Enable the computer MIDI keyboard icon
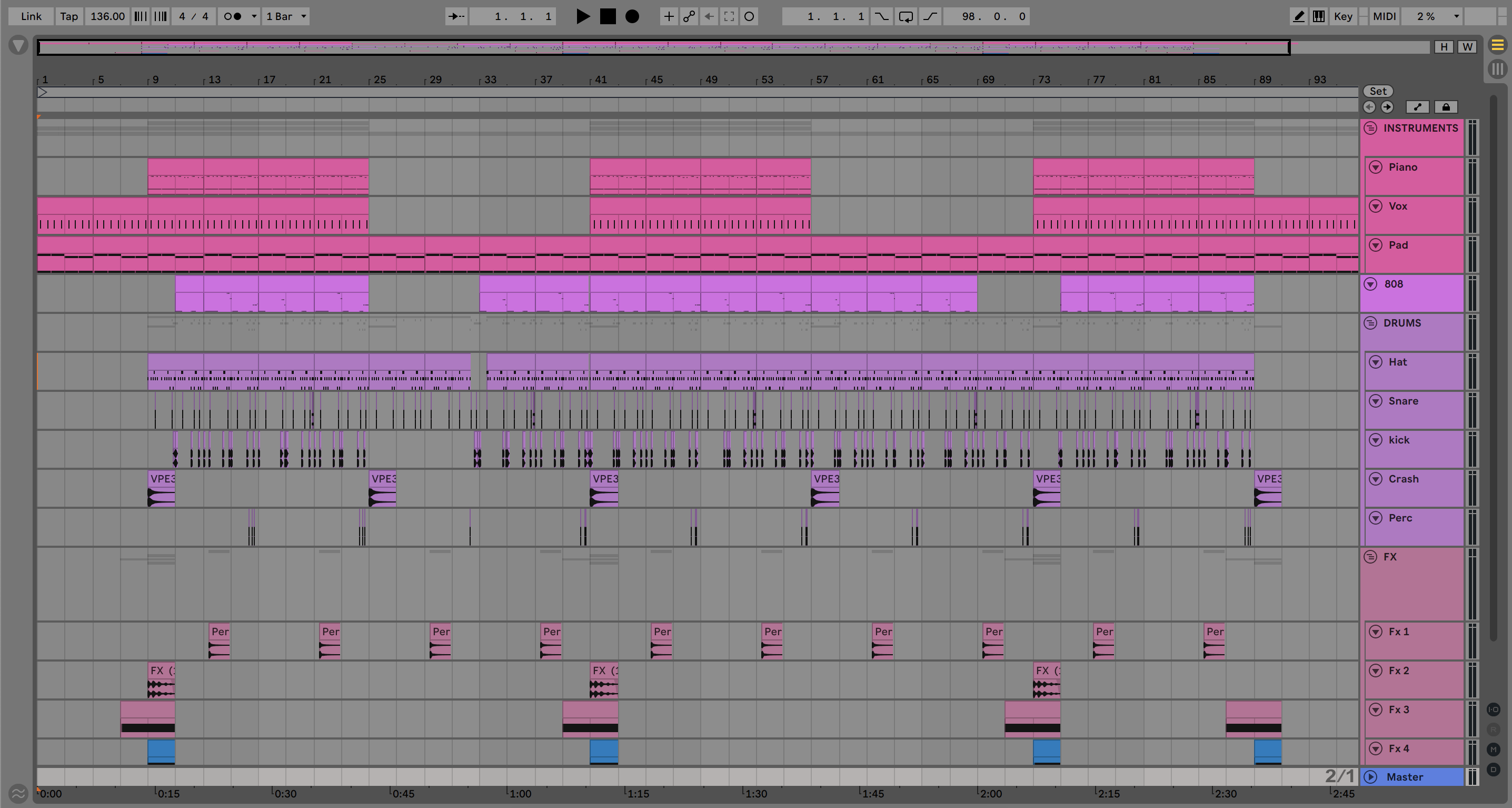This screenshot has height=808, width=1512. click(1318, 16)
